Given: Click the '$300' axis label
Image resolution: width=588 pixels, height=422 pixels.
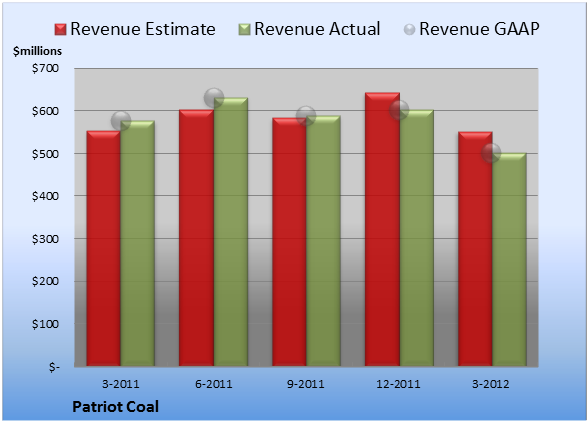Looking at the screenshot, I should click(45, 239).
